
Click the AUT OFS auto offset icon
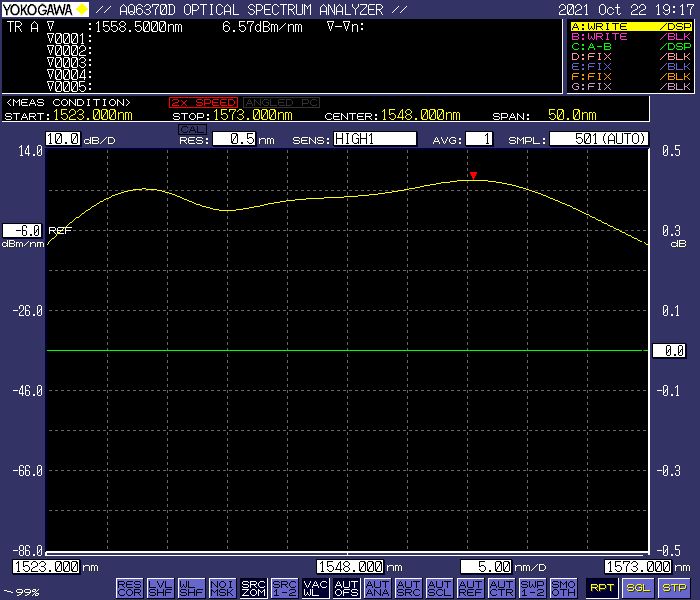point(346,587)
